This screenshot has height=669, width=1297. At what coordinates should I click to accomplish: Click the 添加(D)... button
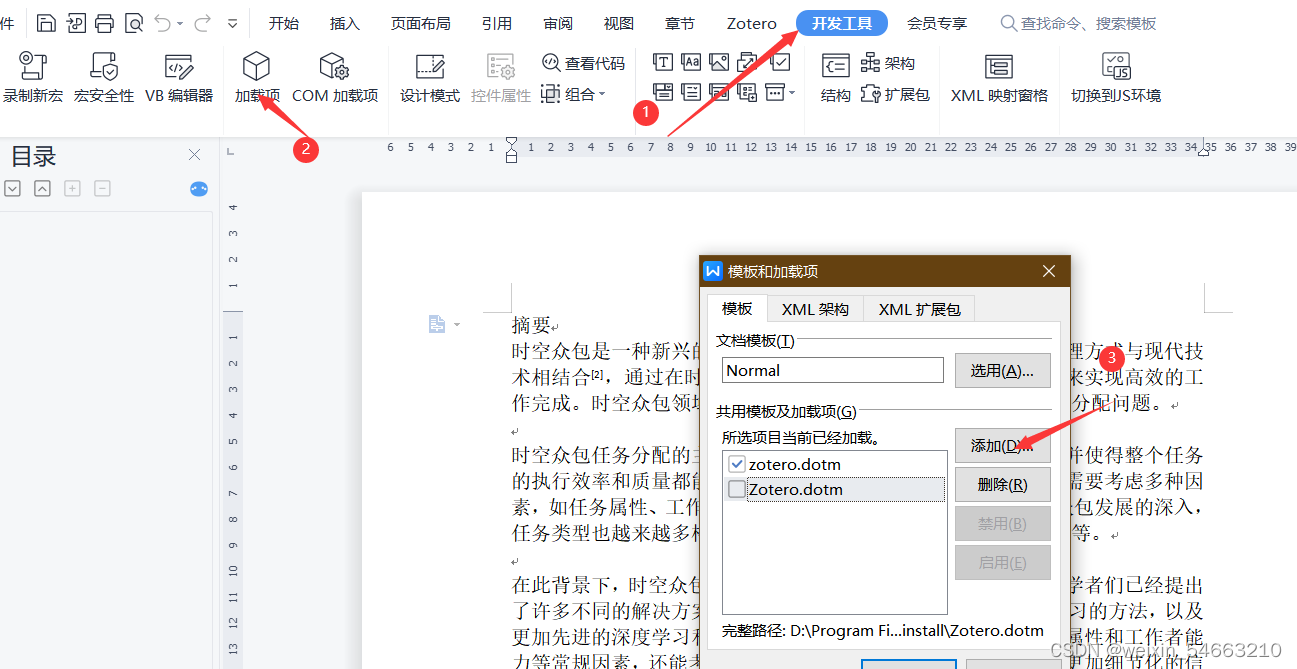click(x=1002, y=446)
